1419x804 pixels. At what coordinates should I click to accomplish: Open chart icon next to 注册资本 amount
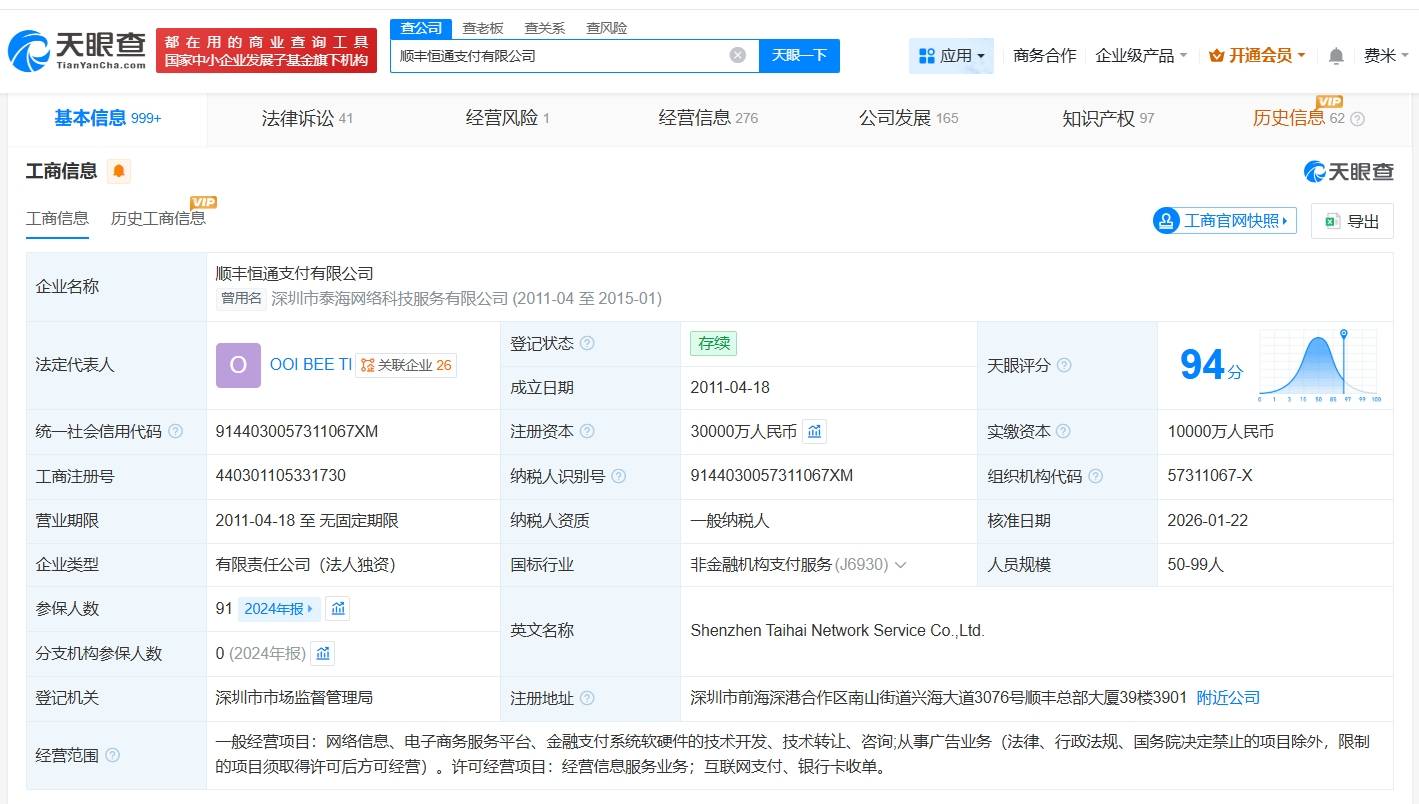[x=815, y=432]
